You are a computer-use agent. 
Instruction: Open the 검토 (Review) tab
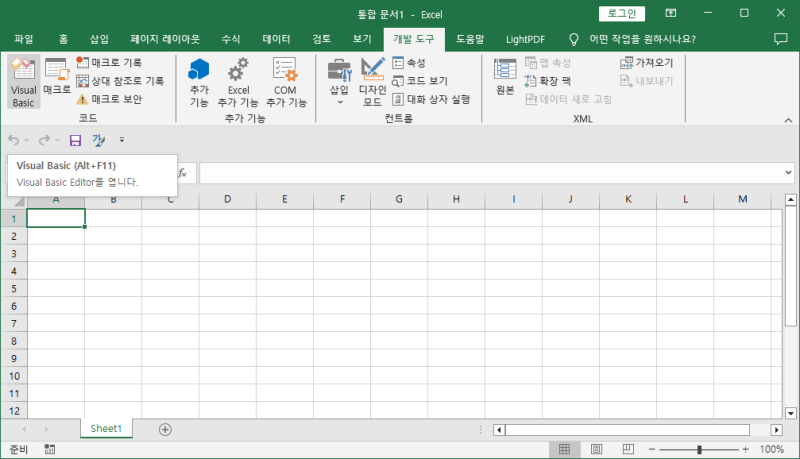point(322,39)
